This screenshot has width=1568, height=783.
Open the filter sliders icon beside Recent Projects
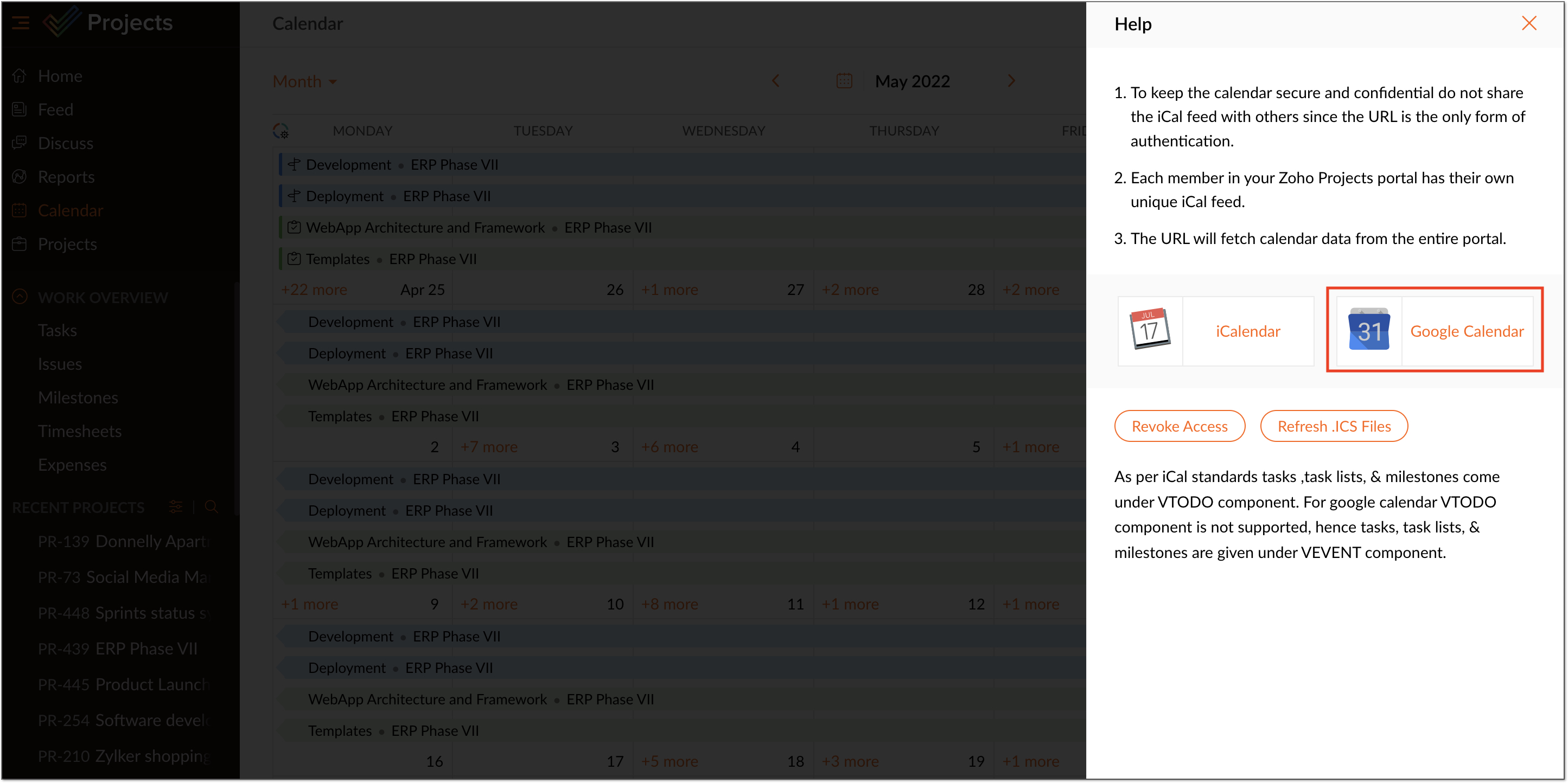[175, 507]
